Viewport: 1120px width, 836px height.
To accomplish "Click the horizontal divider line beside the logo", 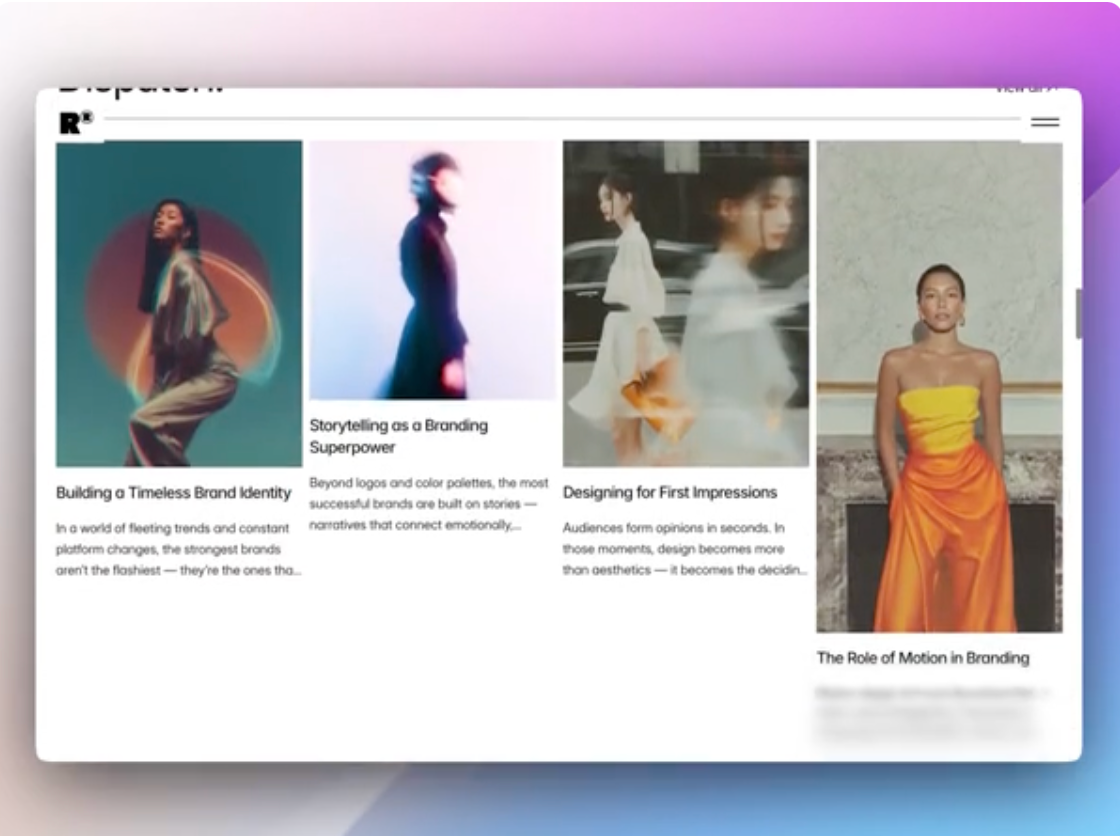I will pyautogui.click(x=560, y=120).
